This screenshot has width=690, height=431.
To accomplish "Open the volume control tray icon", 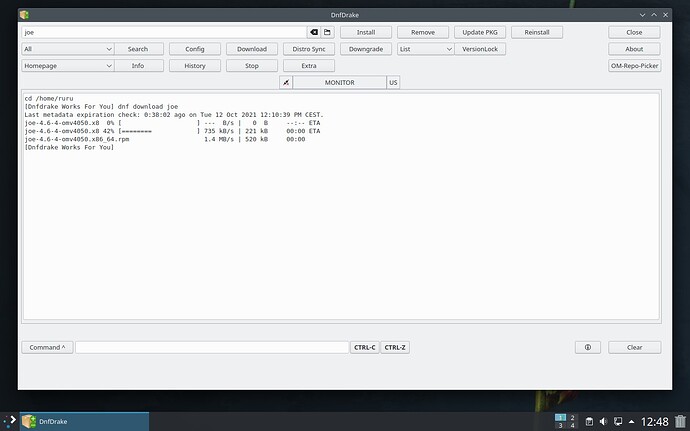I will 603,422.
